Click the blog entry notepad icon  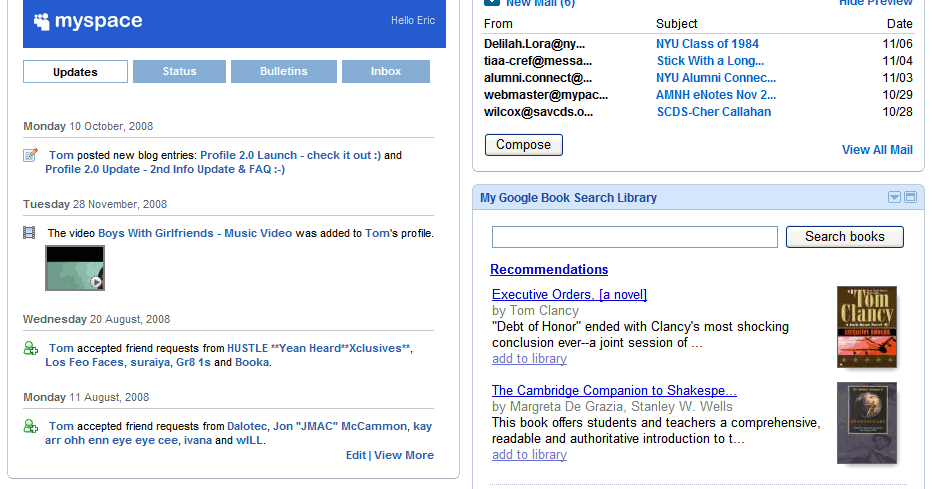(30, 155)
